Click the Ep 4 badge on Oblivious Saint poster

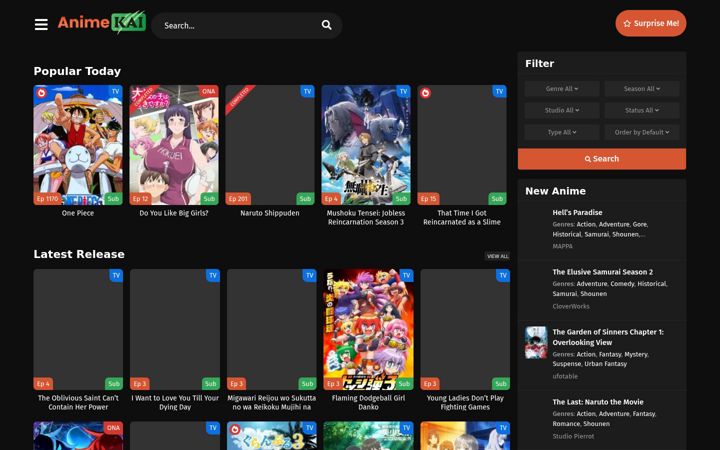click(x=43, y=383)
